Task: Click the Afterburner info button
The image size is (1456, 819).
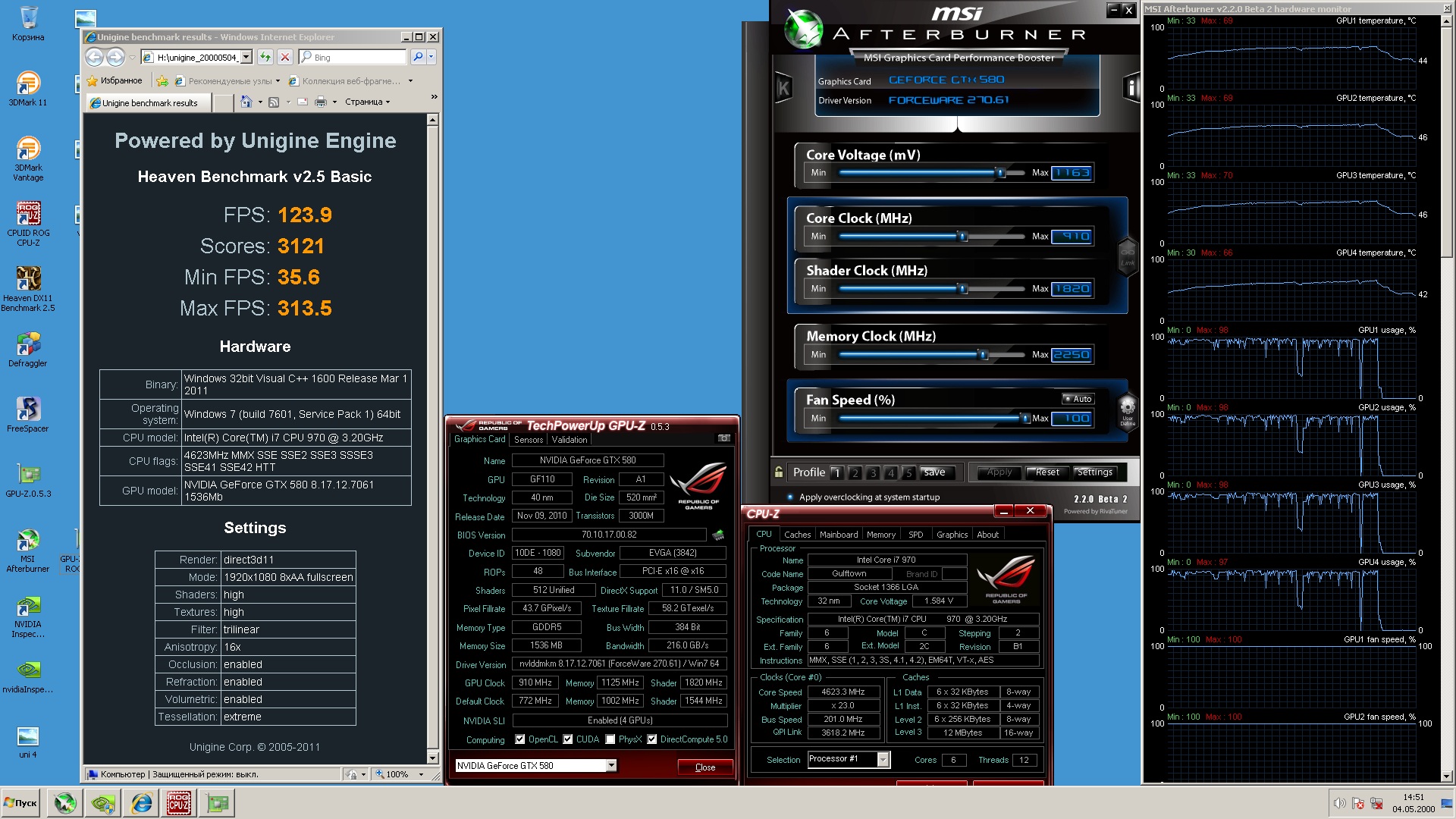Action: coord(1131,88)
